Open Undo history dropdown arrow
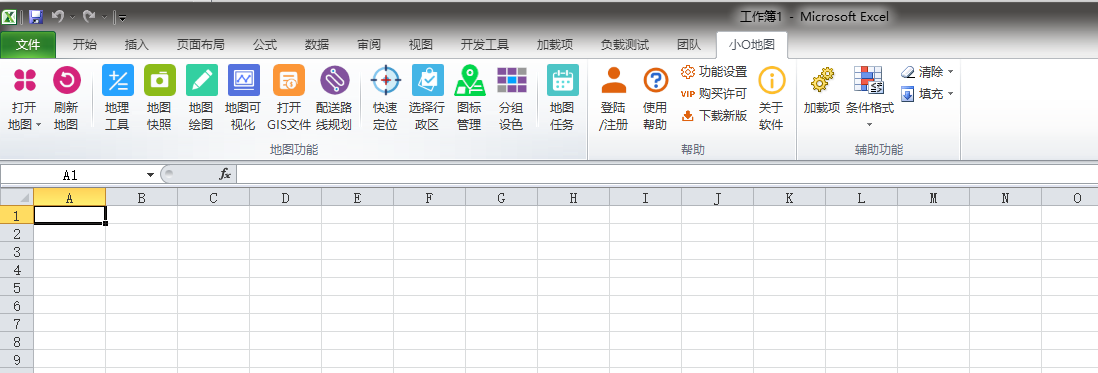 tap(73, 16)
